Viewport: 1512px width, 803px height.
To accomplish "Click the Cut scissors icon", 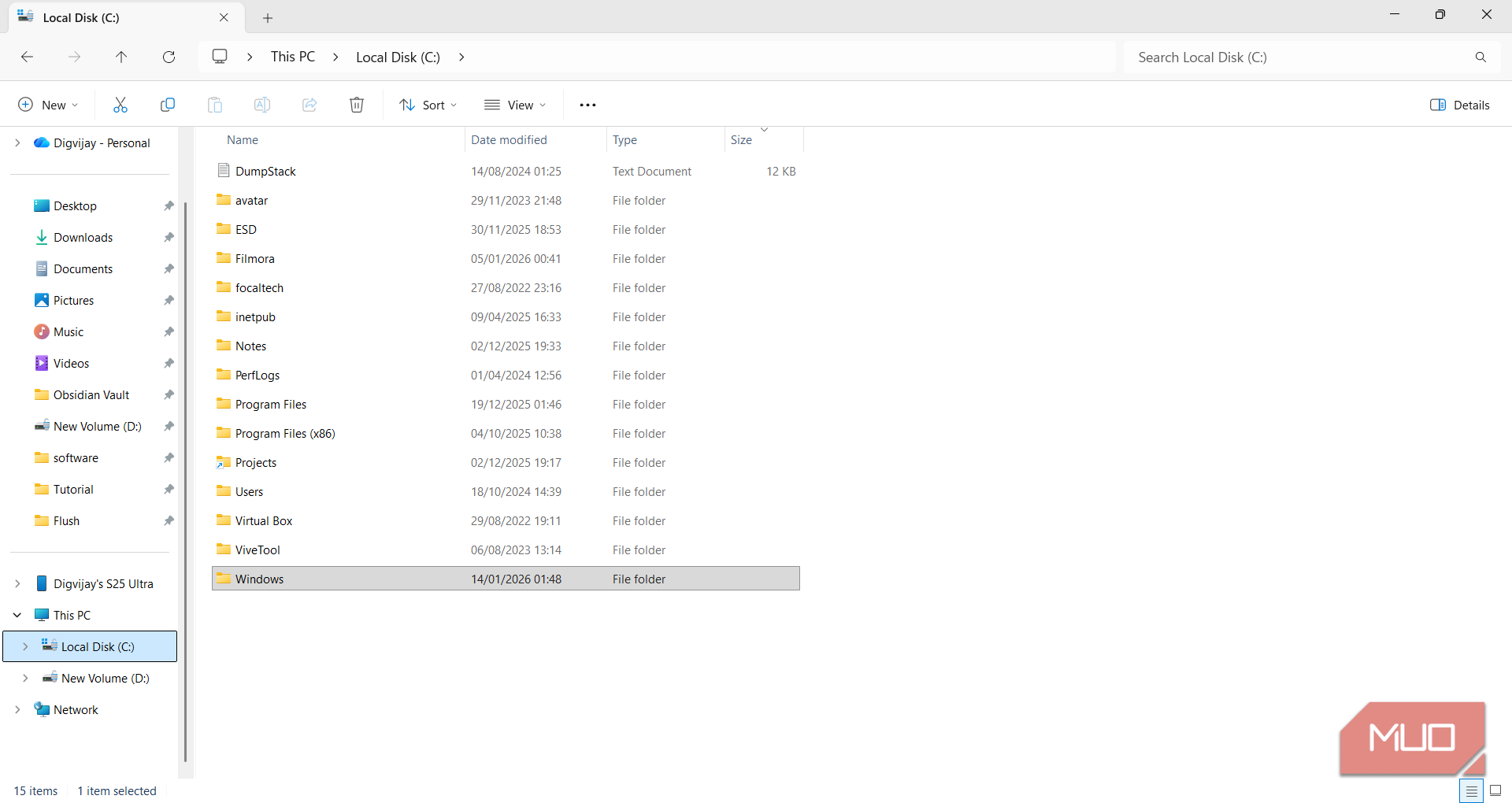I will tap(120, 105).
